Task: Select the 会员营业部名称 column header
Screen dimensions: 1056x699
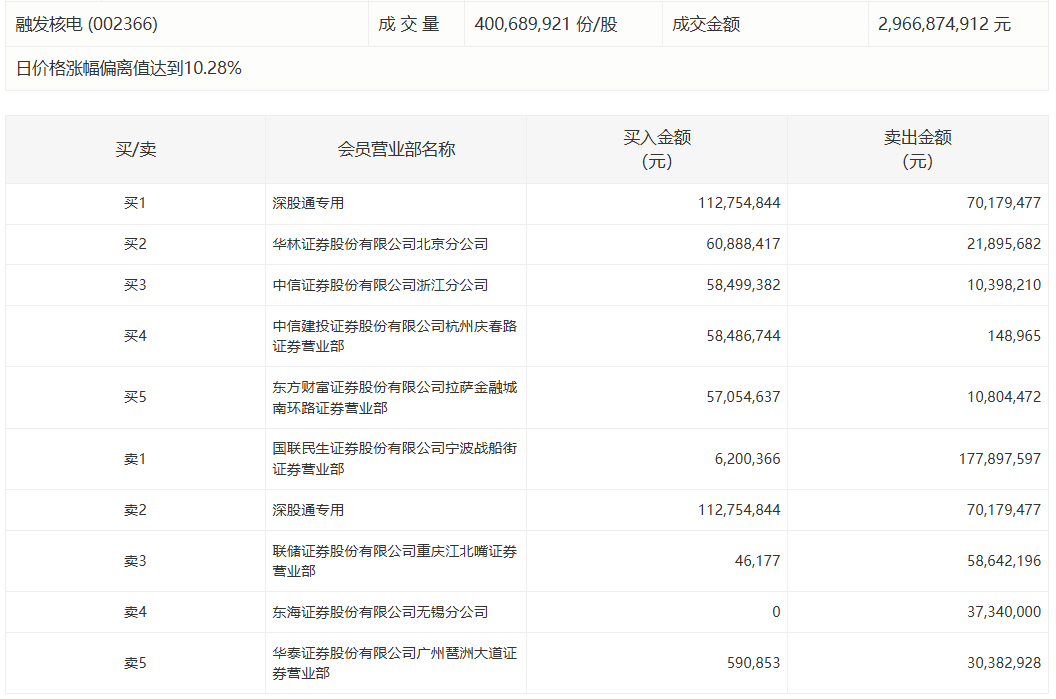Action: [396, 149]
